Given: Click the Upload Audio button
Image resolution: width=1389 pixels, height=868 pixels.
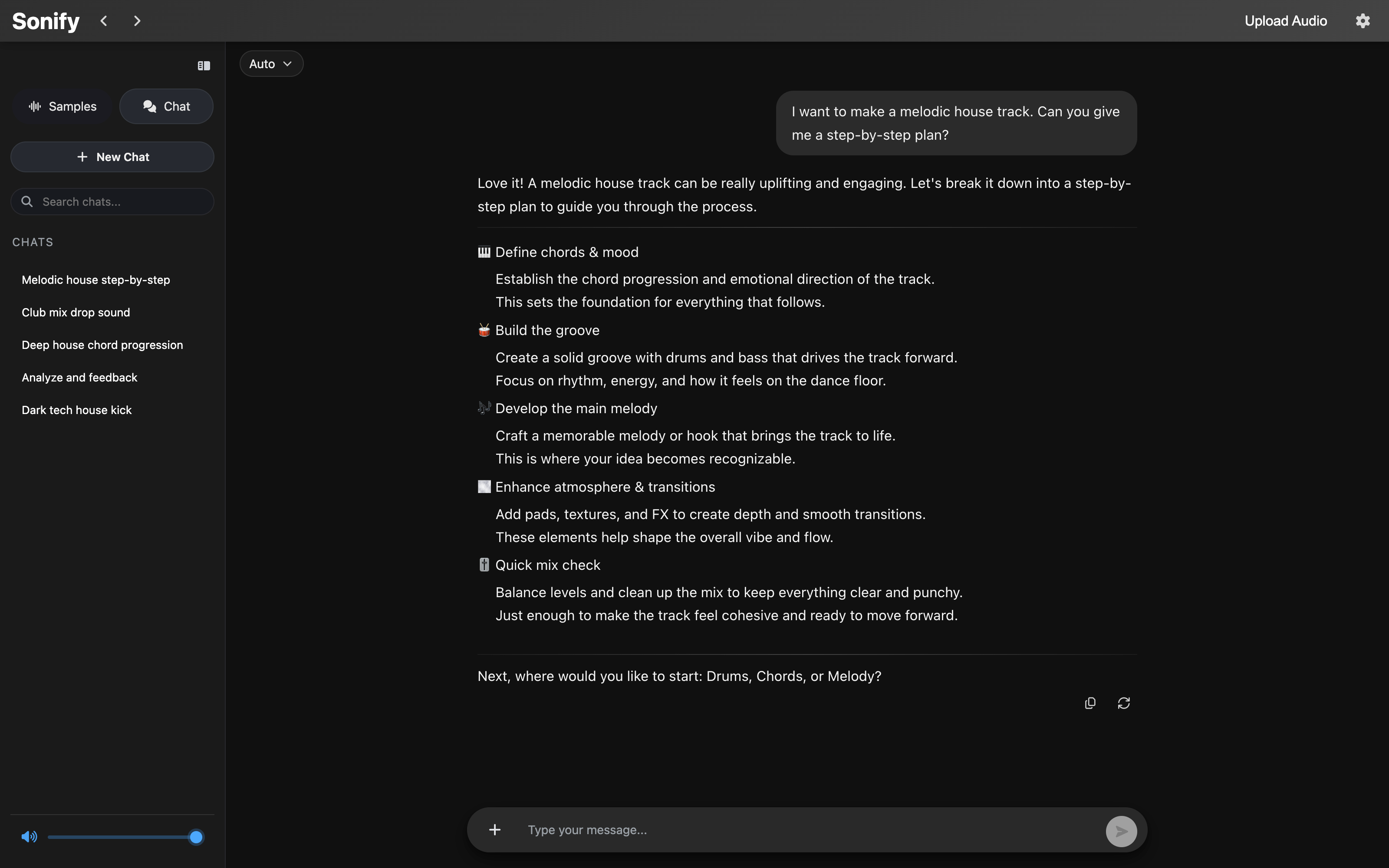Looking at the screenshot, I should (x=1286, y=21).
